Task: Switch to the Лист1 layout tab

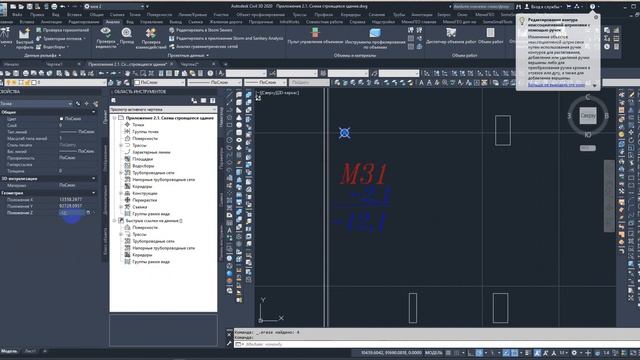Action: pyautogui.click(x=30, y=351)
